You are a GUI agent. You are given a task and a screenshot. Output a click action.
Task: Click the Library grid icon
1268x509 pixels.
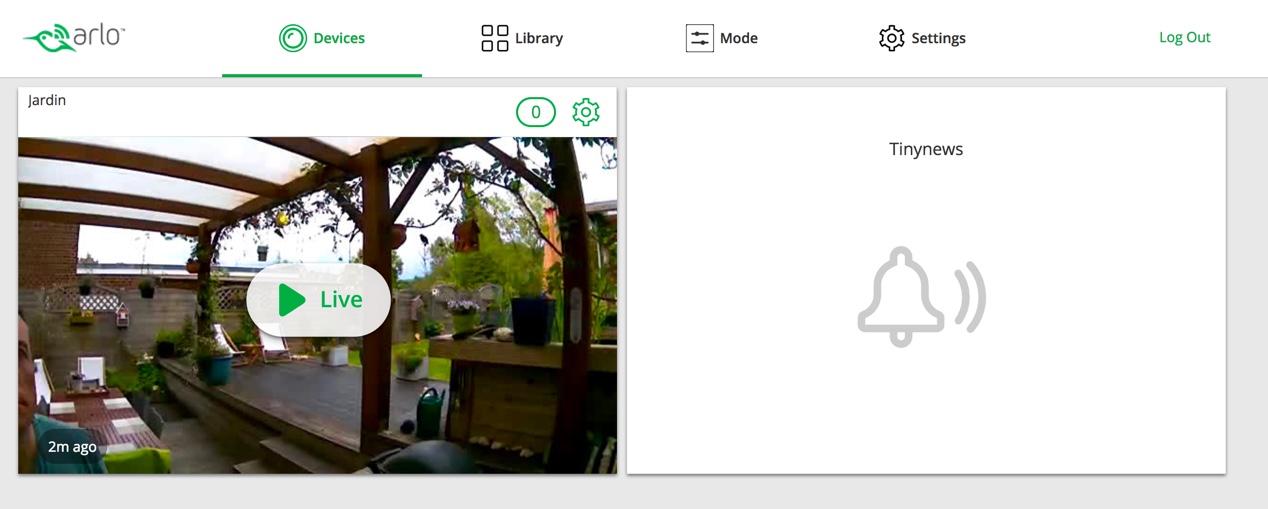pyautogui.click(x=494, y=38)
